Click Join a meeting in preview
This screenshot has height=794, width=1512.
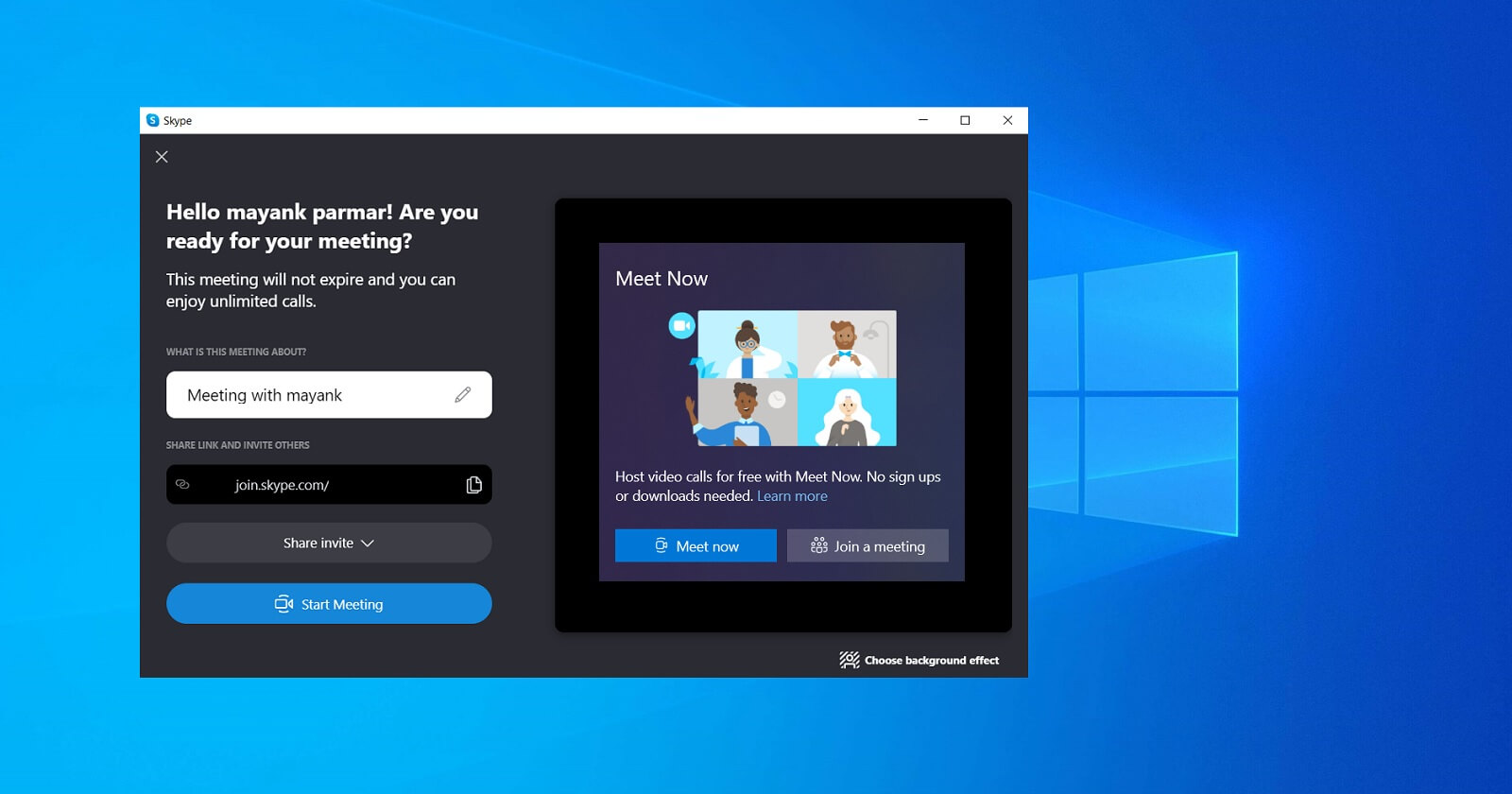[x=868, y=545]
